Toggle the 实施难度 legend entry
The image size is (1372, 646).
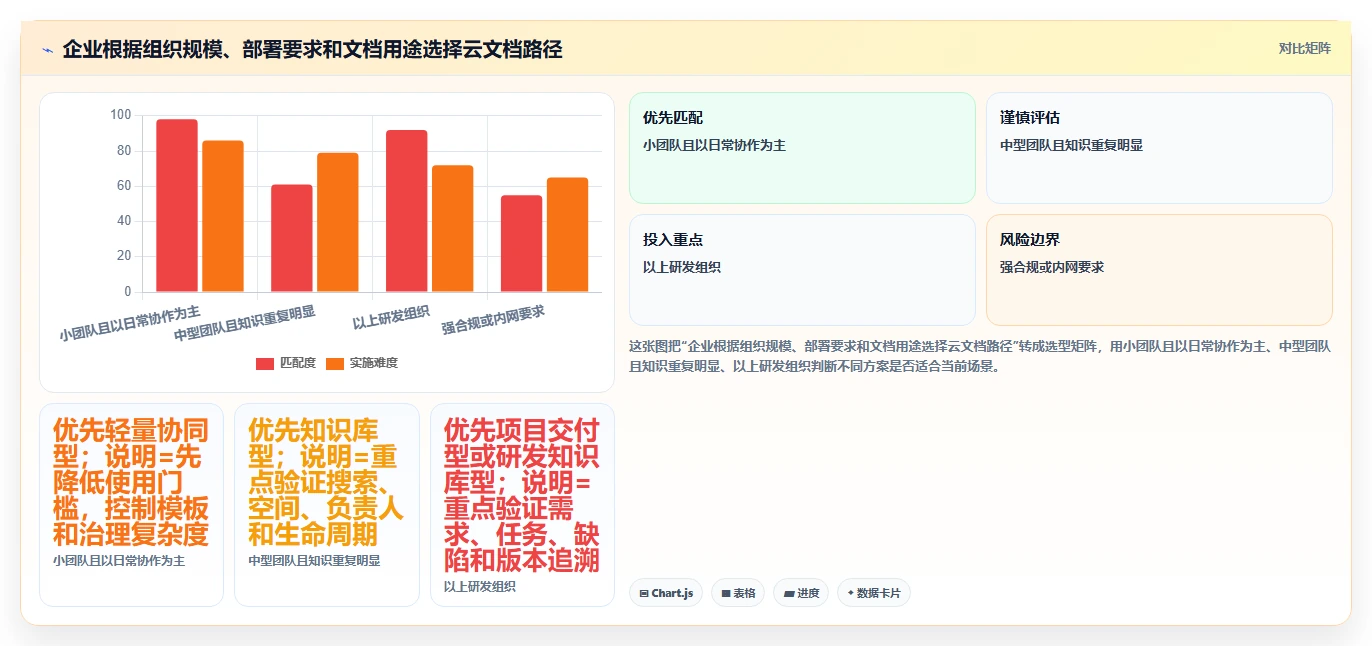pos(362,363)
